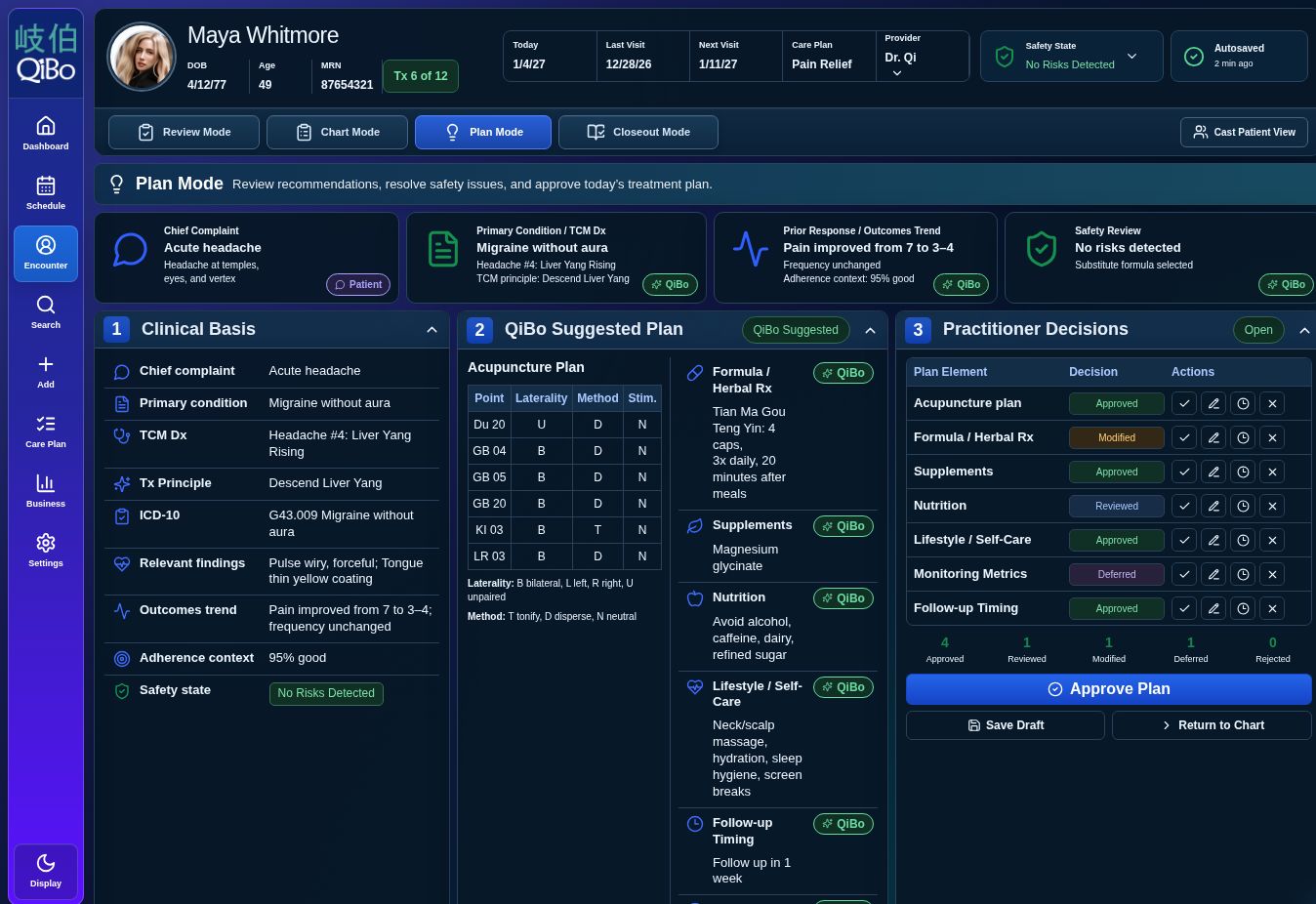
Task: Approve the Follow-up Timing row checkmark
Action: pyautogui.click(x=1184, y=608)
